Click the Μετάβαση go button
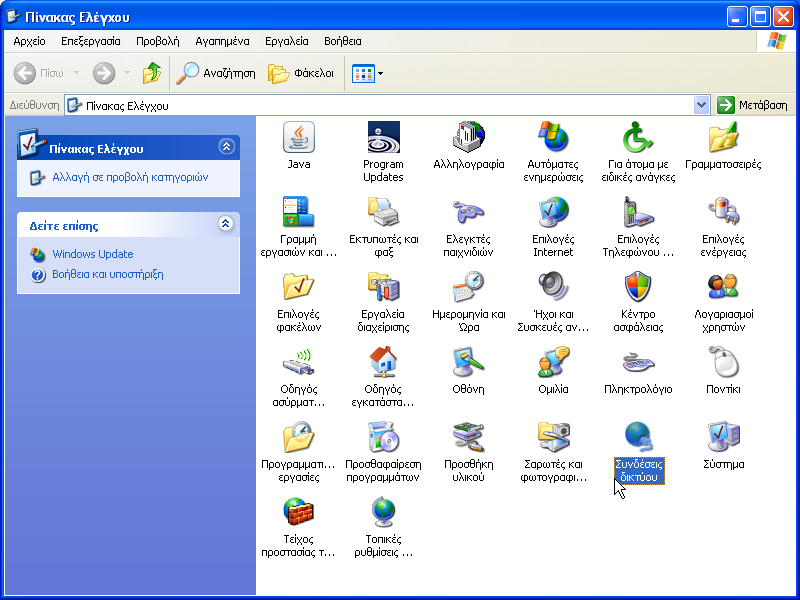 (x=753, y=105)
